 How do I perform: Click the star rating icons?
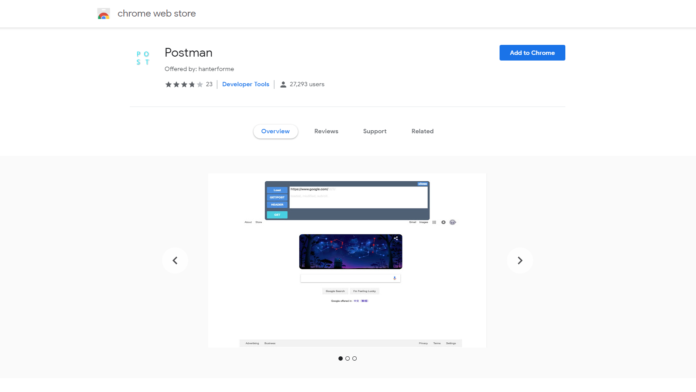[184, 84]
